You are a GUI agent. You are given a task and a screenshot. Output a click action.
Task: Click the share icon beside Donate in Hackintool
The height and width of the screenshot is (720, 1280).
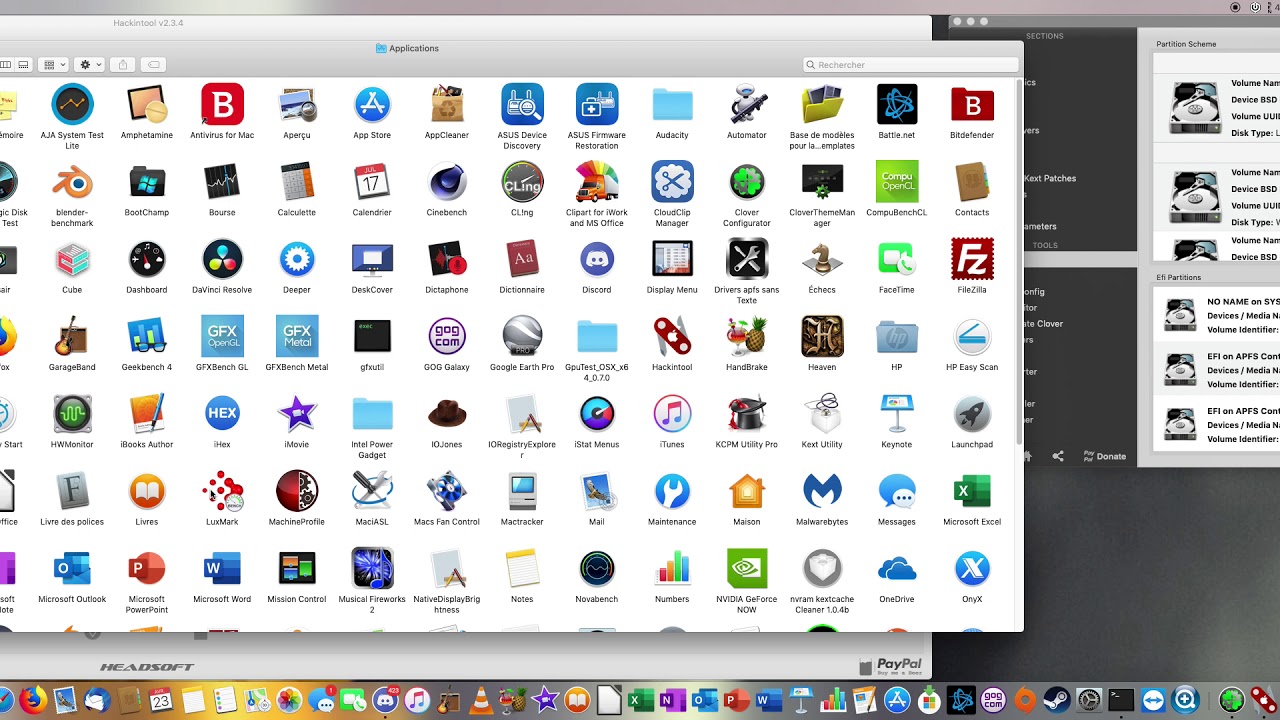click(1058, 456)
